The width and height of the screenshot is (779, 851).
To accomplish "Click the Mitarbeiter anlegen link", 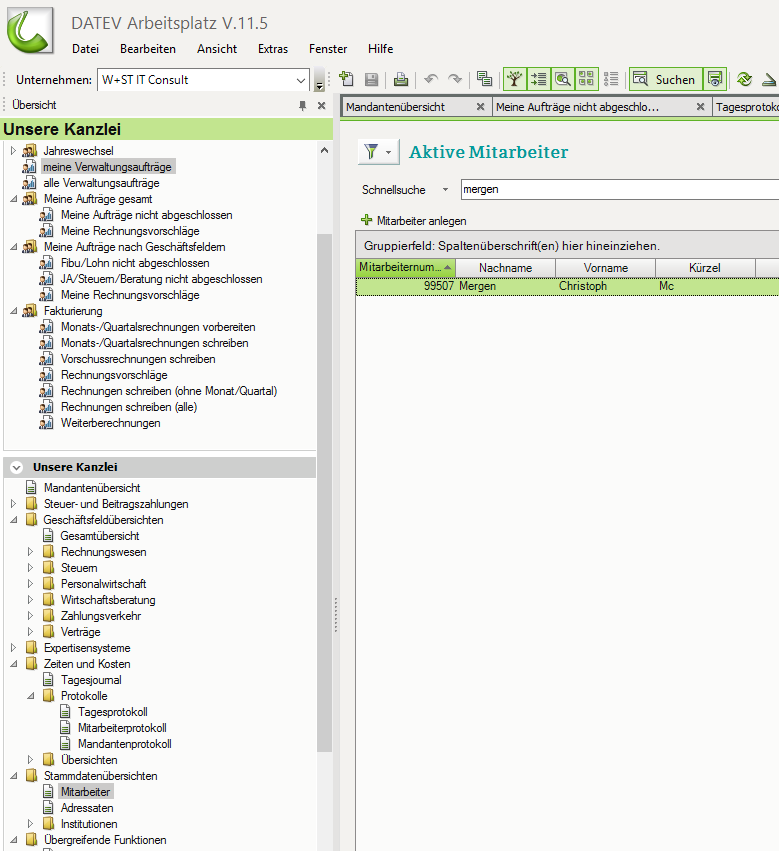I will (414, 221).
